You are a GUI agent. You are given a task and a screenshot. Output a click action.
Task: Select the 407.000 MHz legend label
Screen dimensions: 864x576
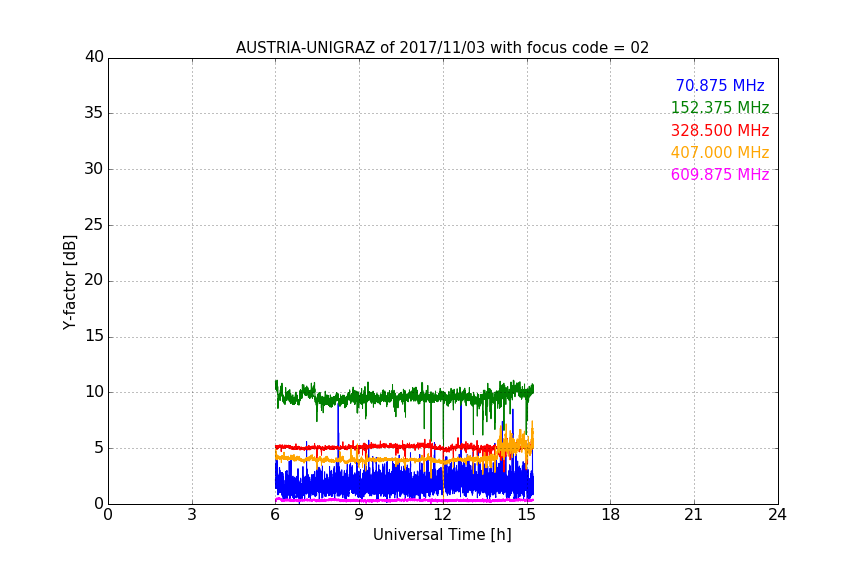pyautogui.click(x=720, y=152)
